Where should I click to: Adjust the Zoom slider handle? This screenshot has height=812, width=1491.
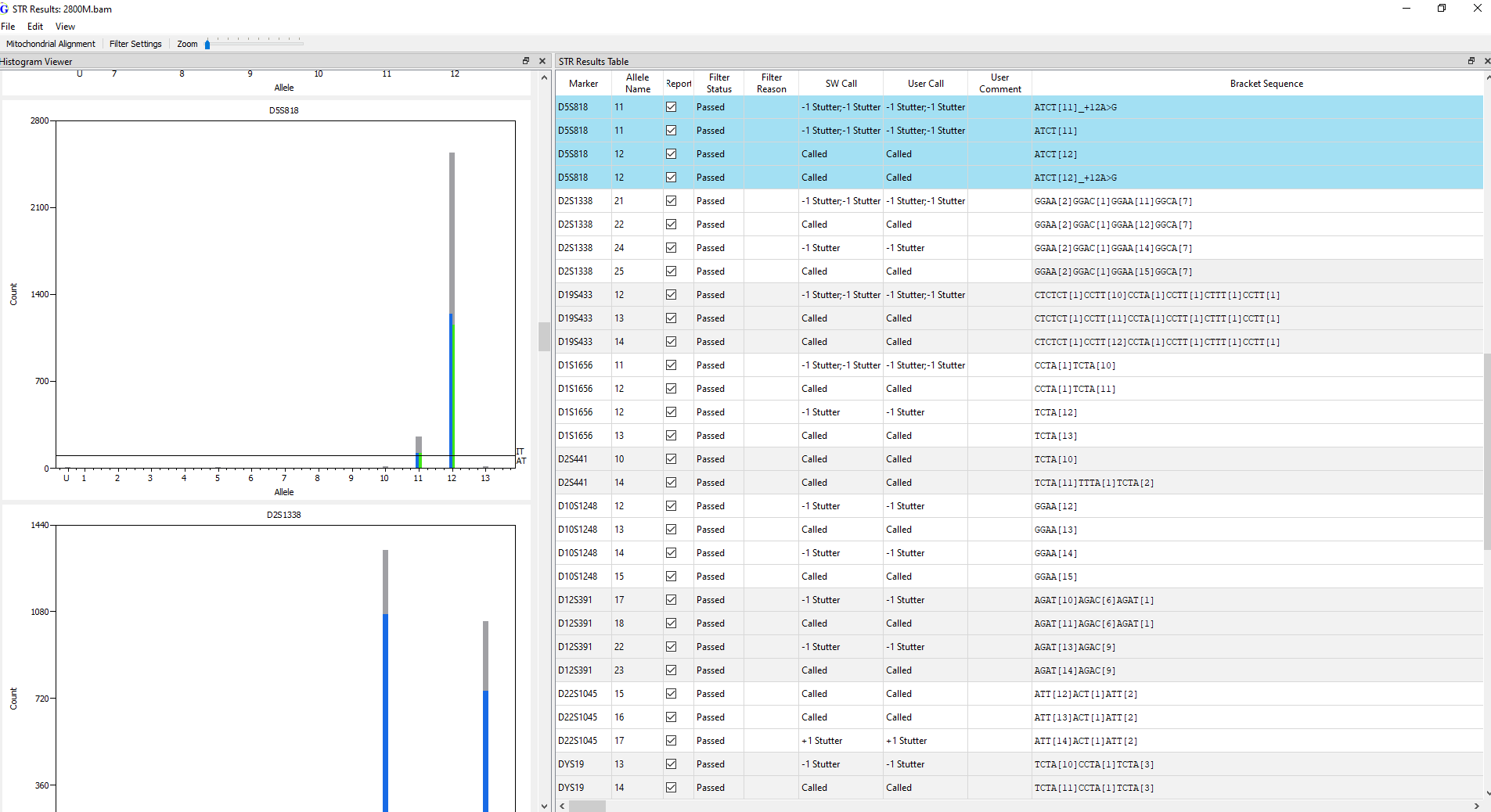pyautogui.click(x=207, y=45)
